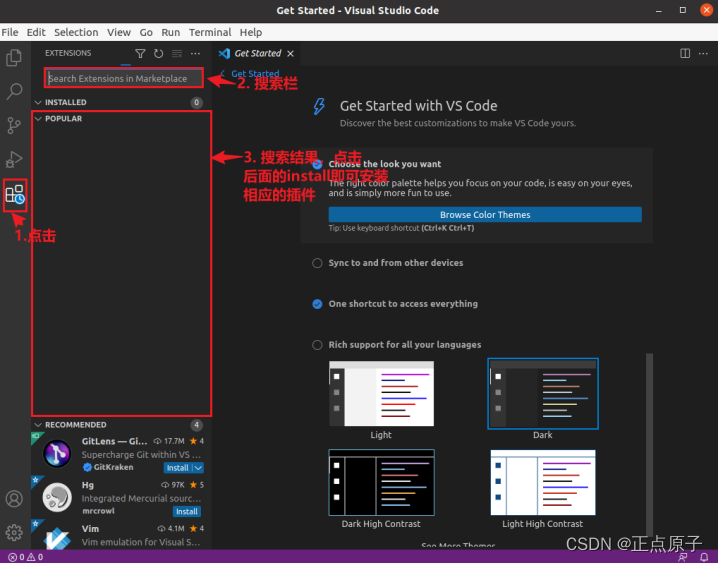Open the Run menu
Image resolution: width=719 pixels, height=563 pixels.
click(x=171, y=33)
